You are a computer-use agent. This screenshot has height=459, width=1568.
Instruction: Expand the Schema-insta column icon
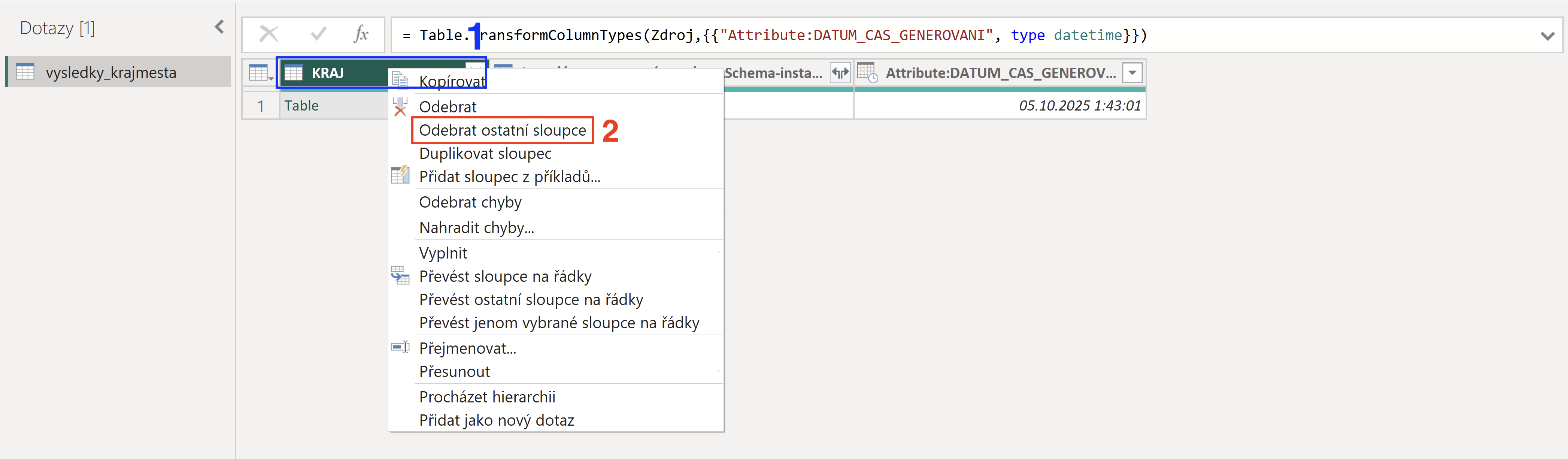840,73
